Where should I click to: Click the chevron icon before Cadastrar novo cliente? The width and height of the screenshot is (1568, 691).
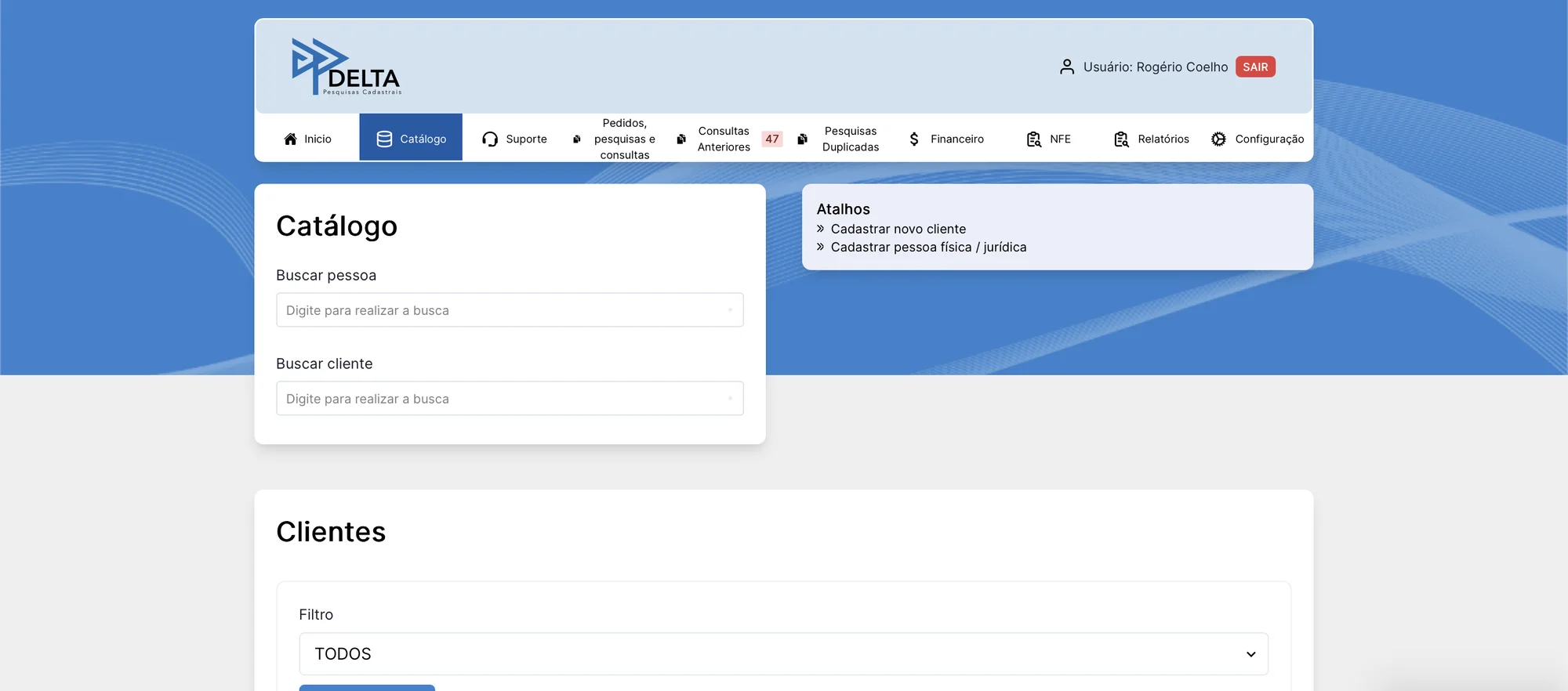(821, 229)
